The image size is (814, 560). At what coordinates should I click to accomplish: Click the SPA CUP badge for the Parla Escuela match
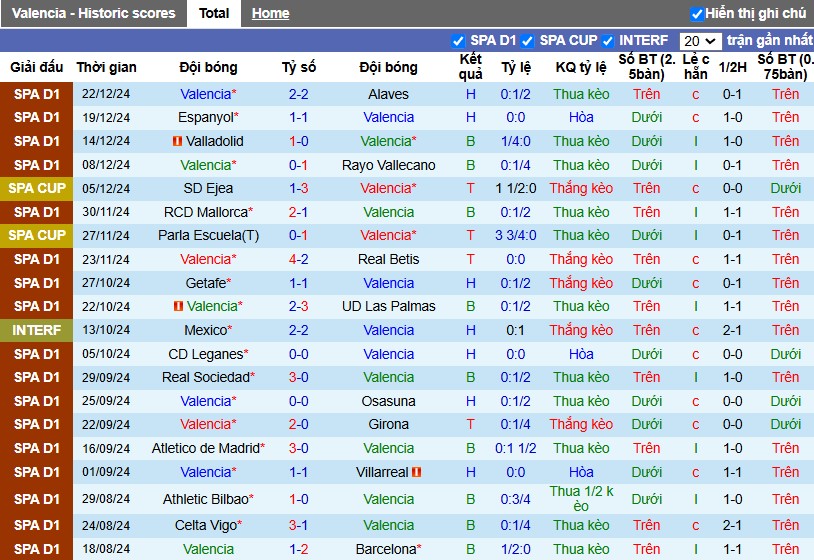point(36,235)
